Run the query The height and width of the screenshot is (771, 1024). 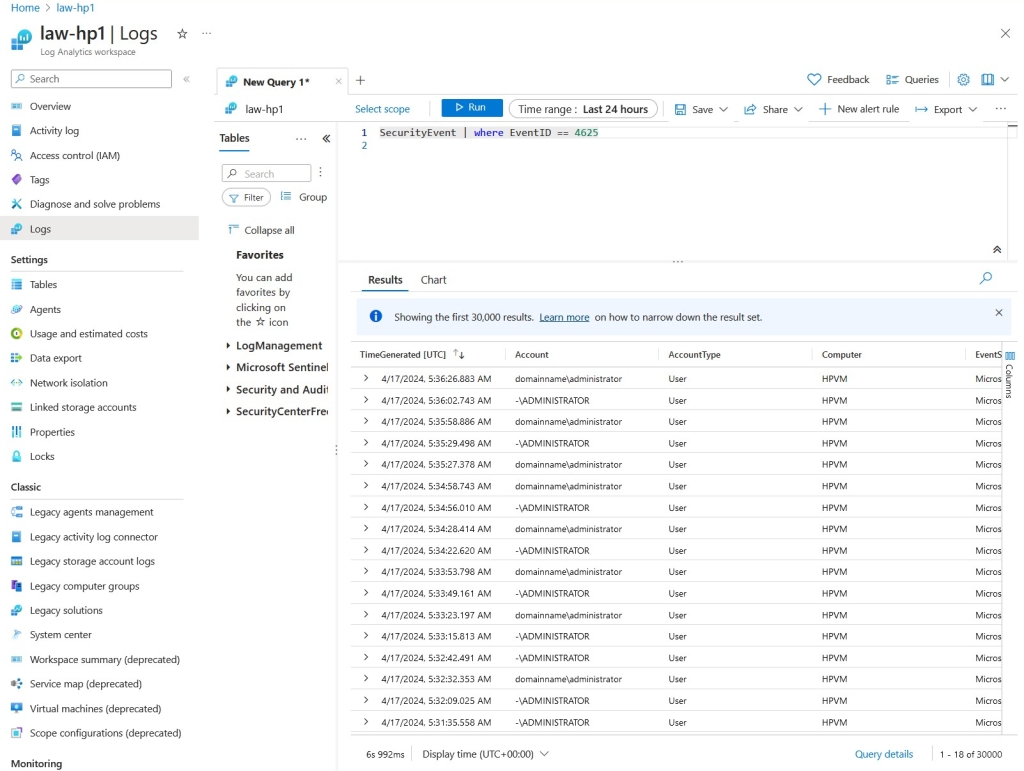pos(471,108)
